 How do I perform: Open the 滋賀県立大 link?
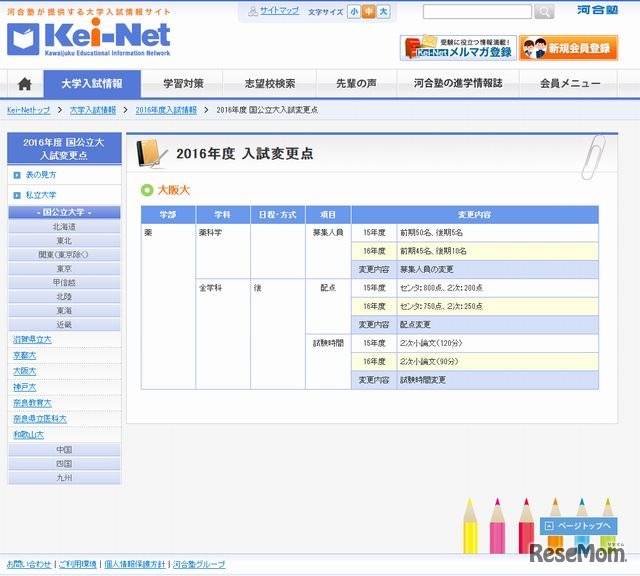[x=32, y=340]
